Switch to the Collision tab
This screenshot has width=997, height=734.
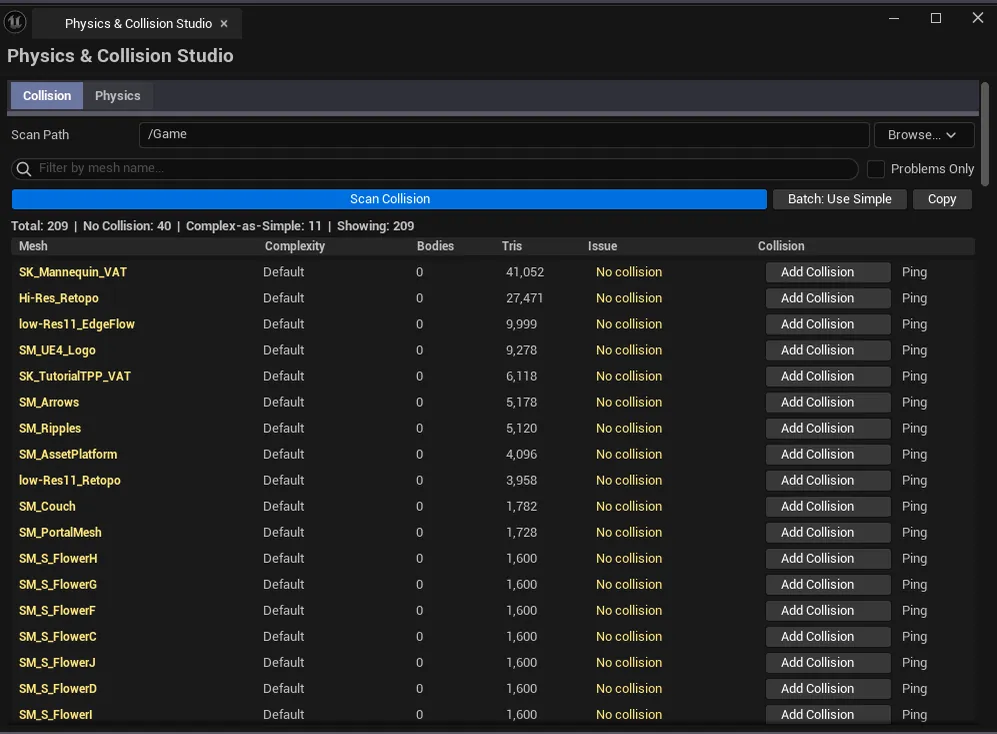[47, 95]
